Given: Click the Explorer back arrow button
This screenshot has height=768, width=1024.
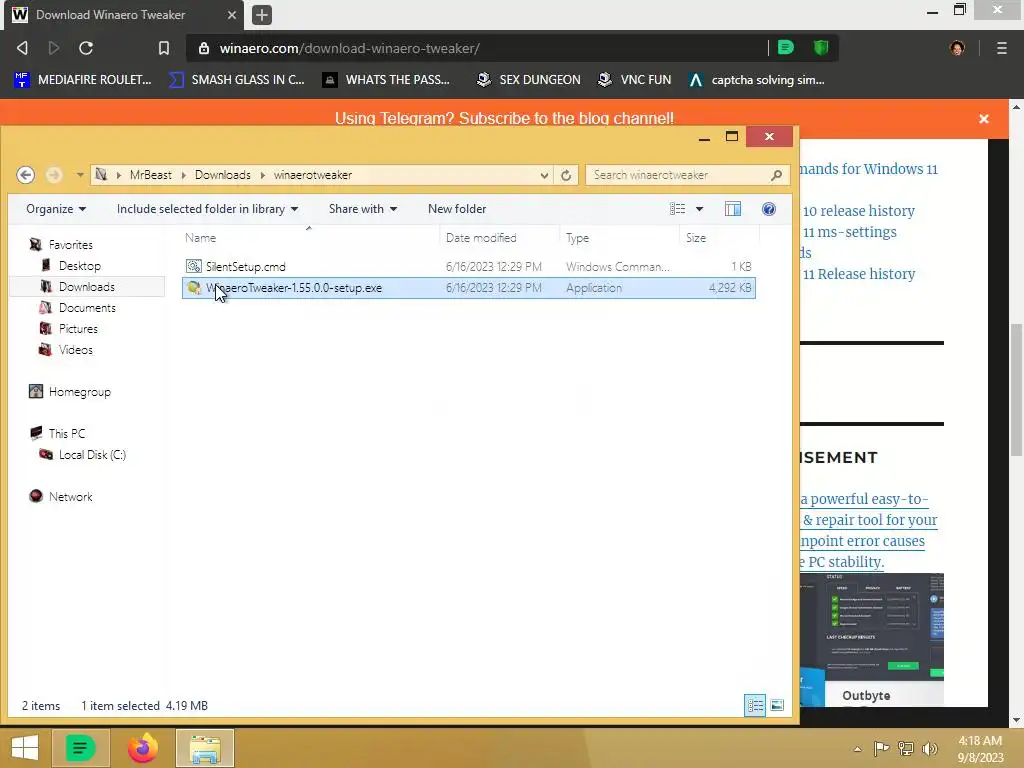Looking at the screenshot, I should tap(25, 175).
